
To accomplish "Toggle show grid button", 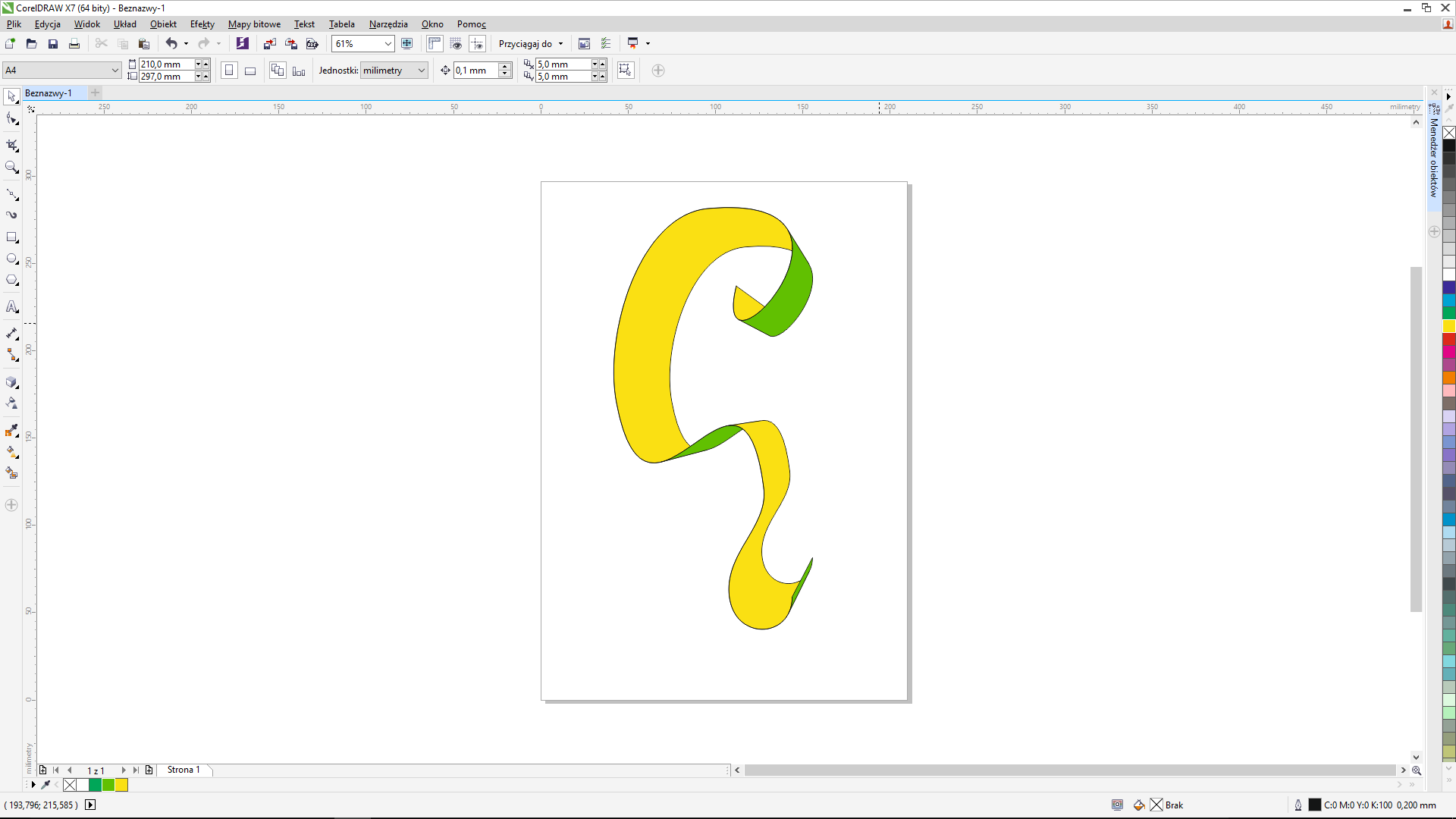I will coord(456,44).
